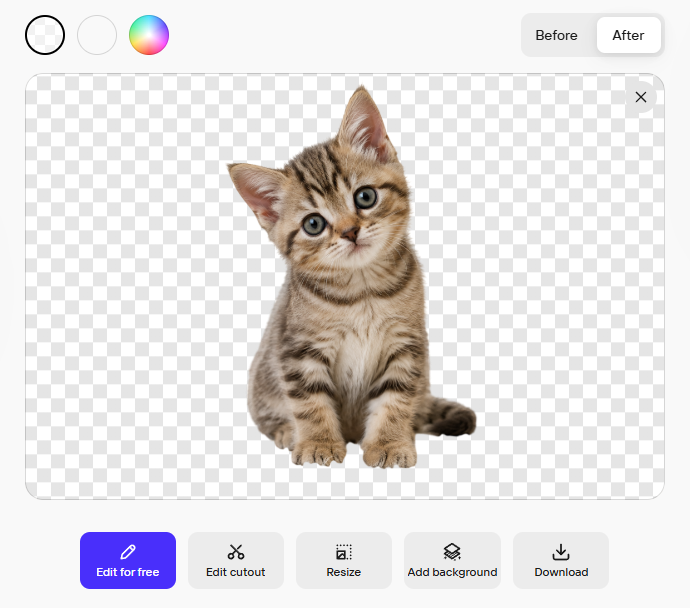Select the transparent background swatch
This screenshot has width=690, height=608.
[x=45, y=35]
